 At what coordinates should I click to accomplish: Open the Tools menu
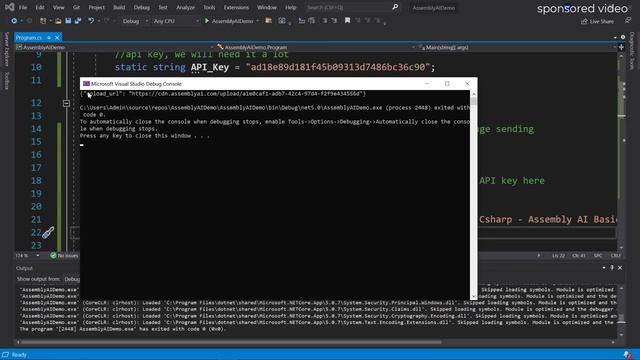209,7
